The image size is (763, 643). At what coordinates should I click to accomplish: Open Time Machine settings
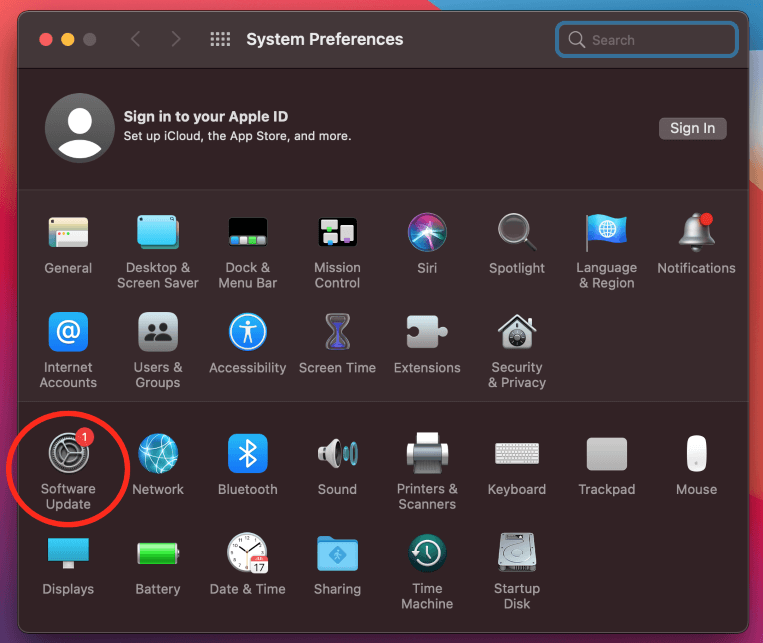pyautogui.click(x=427, y=553)
